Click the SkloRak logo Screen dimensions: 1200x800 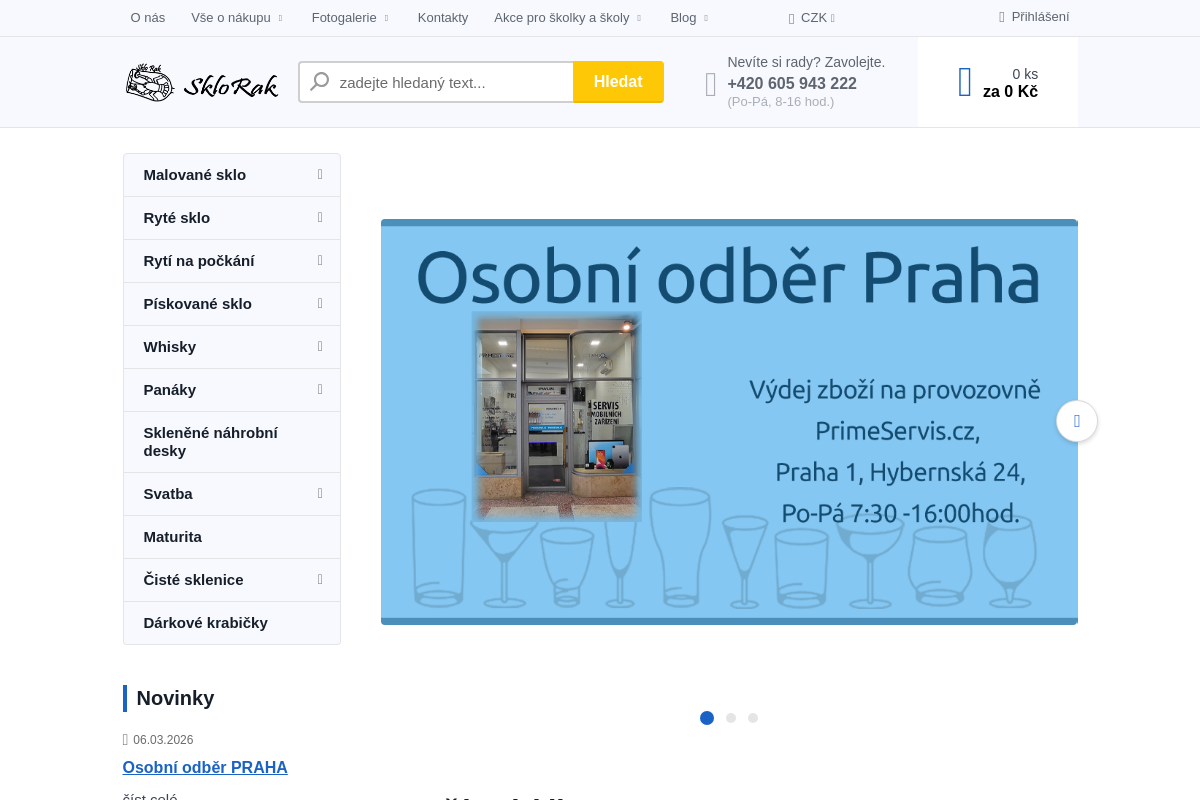(202, 82)
